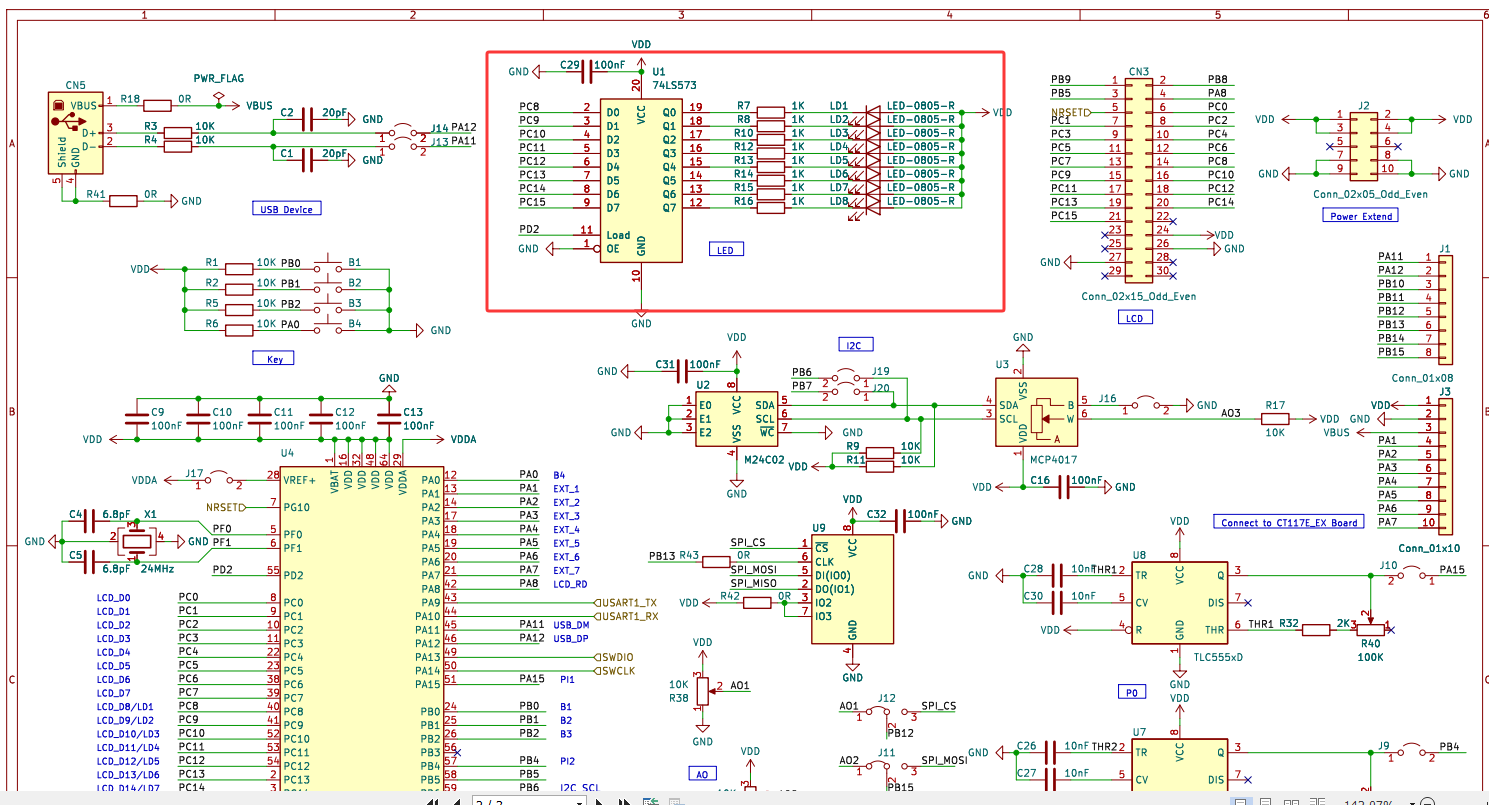Click the blue LCD block label
Screen dimensions: 1489x805
[1134, 317]
